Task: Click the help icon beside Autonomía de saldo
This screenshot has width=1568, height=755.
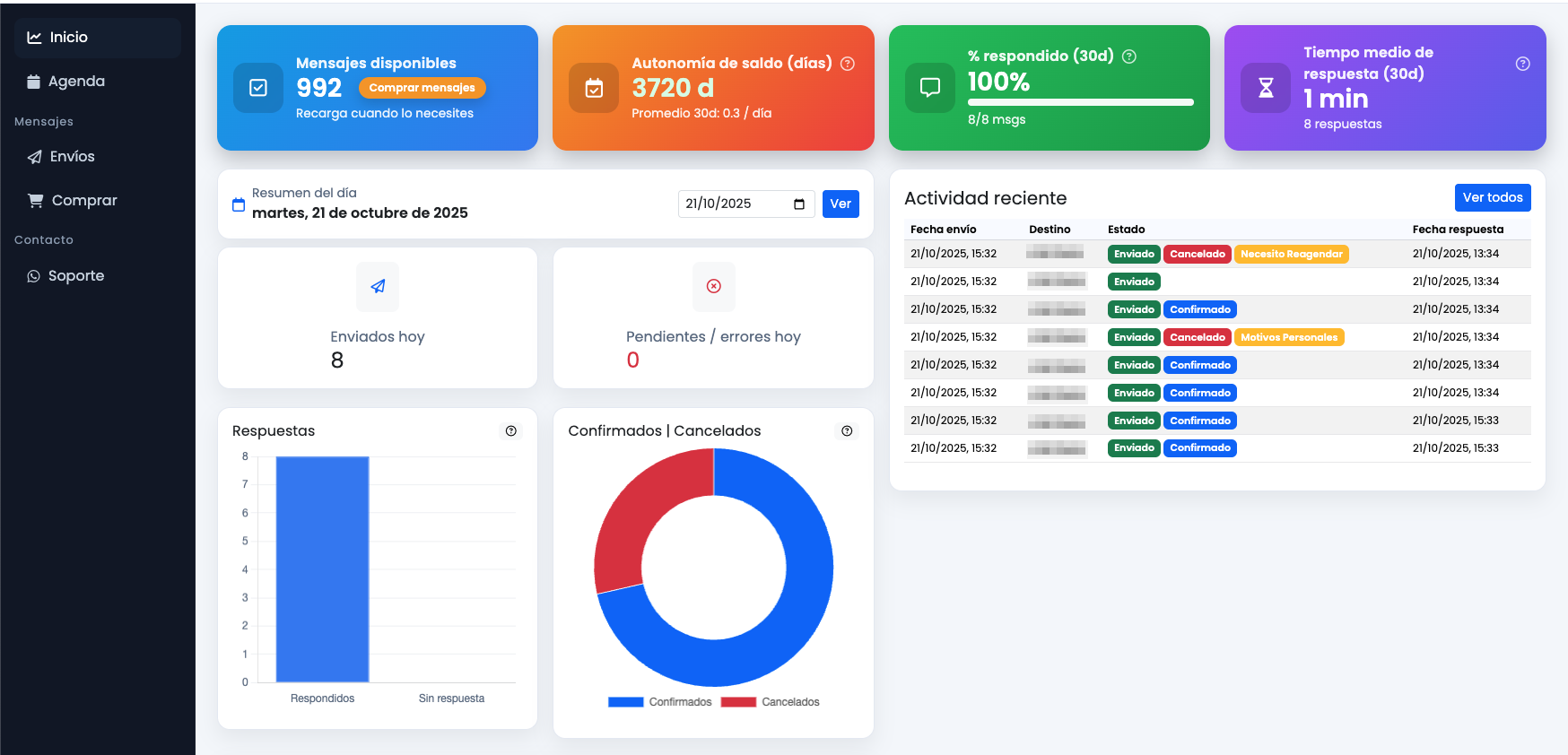Action: pos(847,64)
